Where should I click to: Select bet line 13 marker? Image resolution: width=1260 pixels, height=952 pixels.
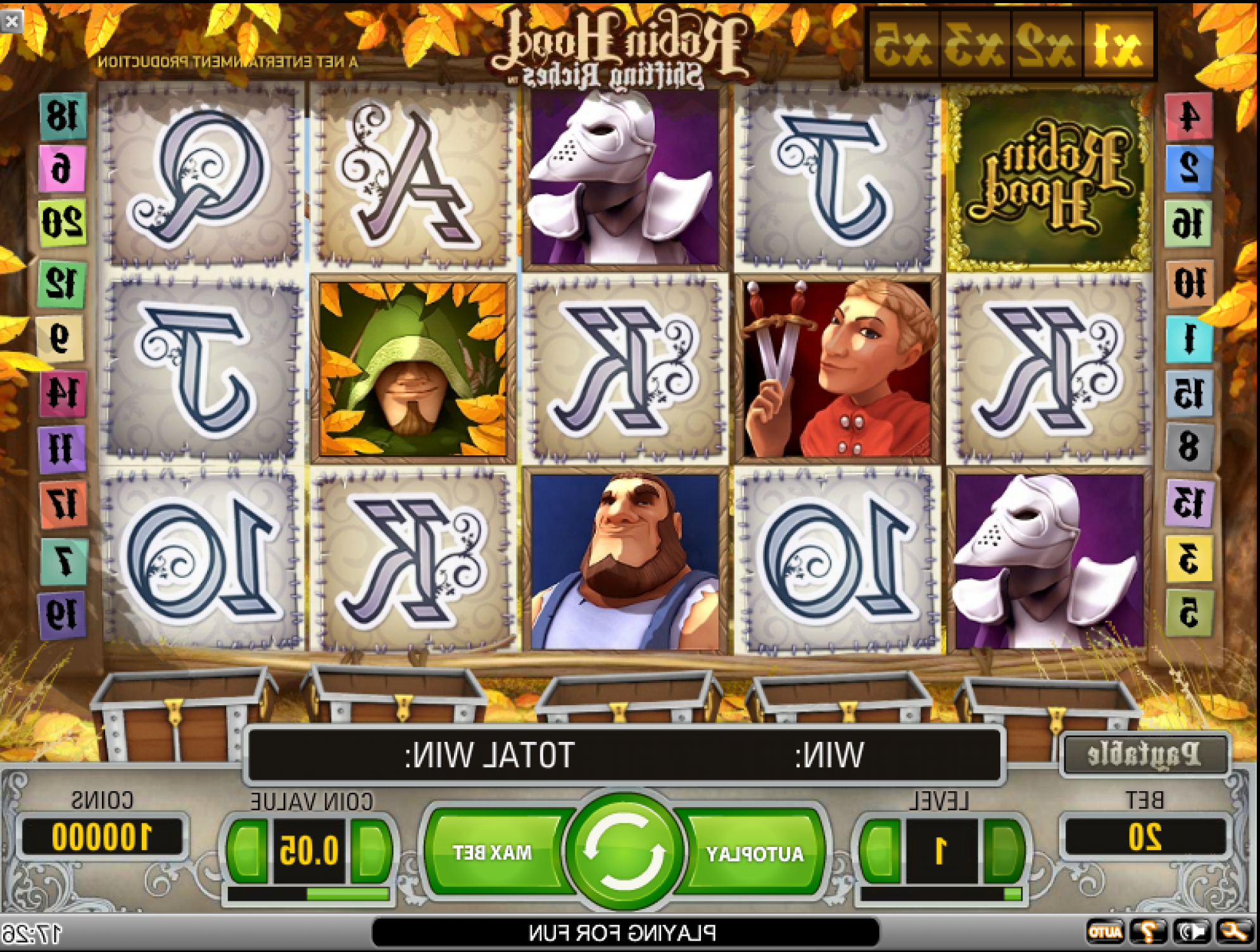(x=1188, y=503)
